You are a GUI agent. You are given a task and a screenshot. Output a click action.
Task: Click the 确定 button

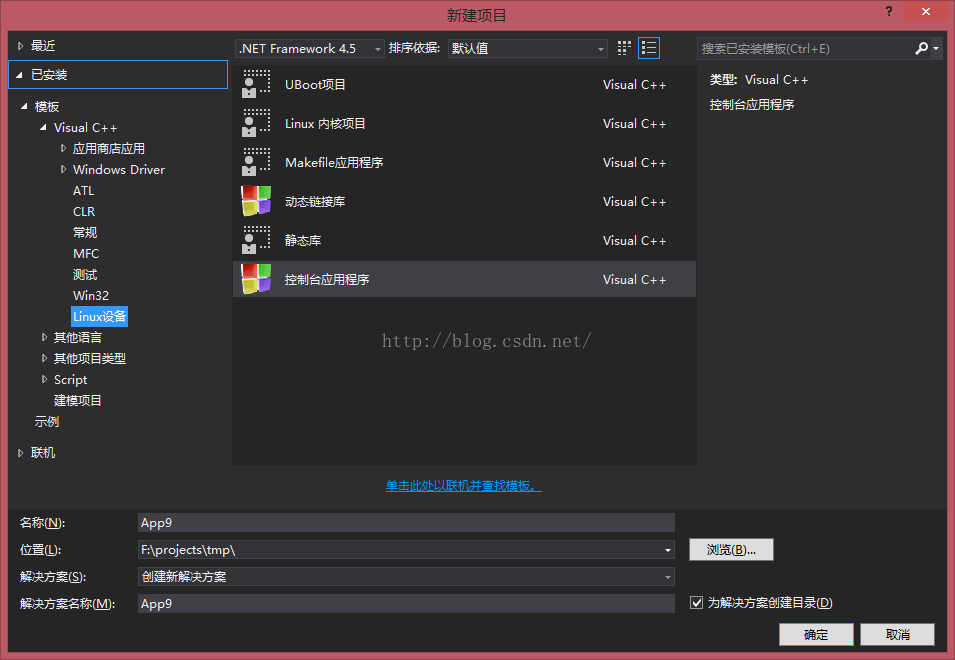(x=816, y=634)
